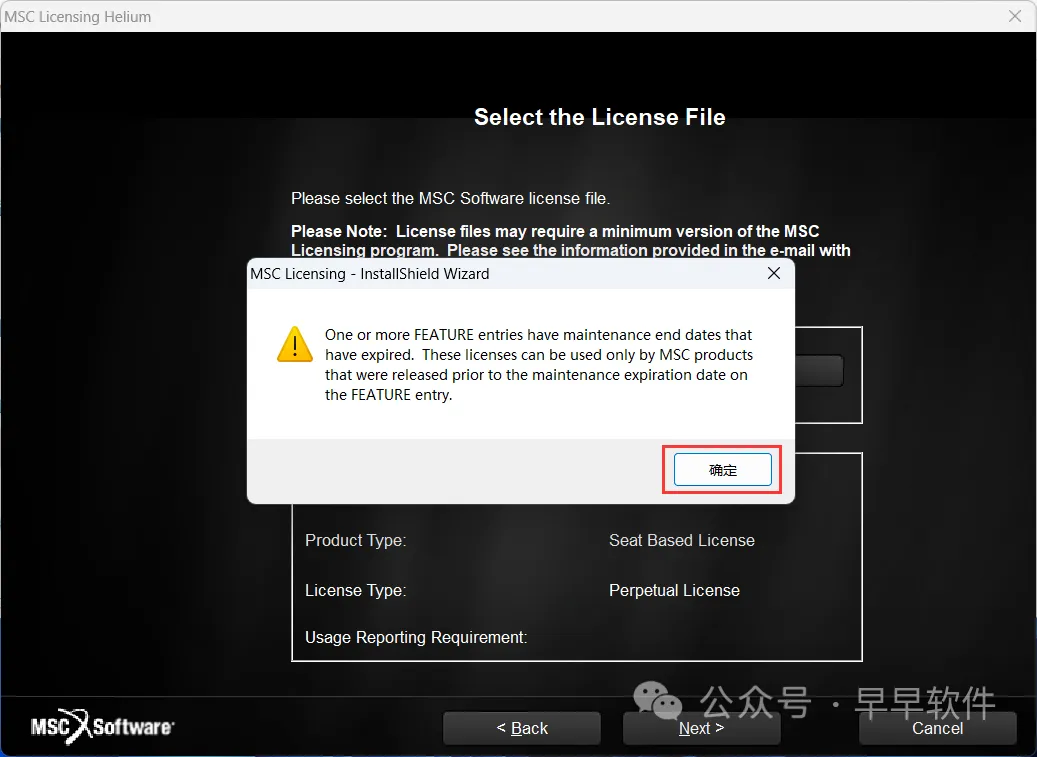Proceed with the Next button

(701, 728)
